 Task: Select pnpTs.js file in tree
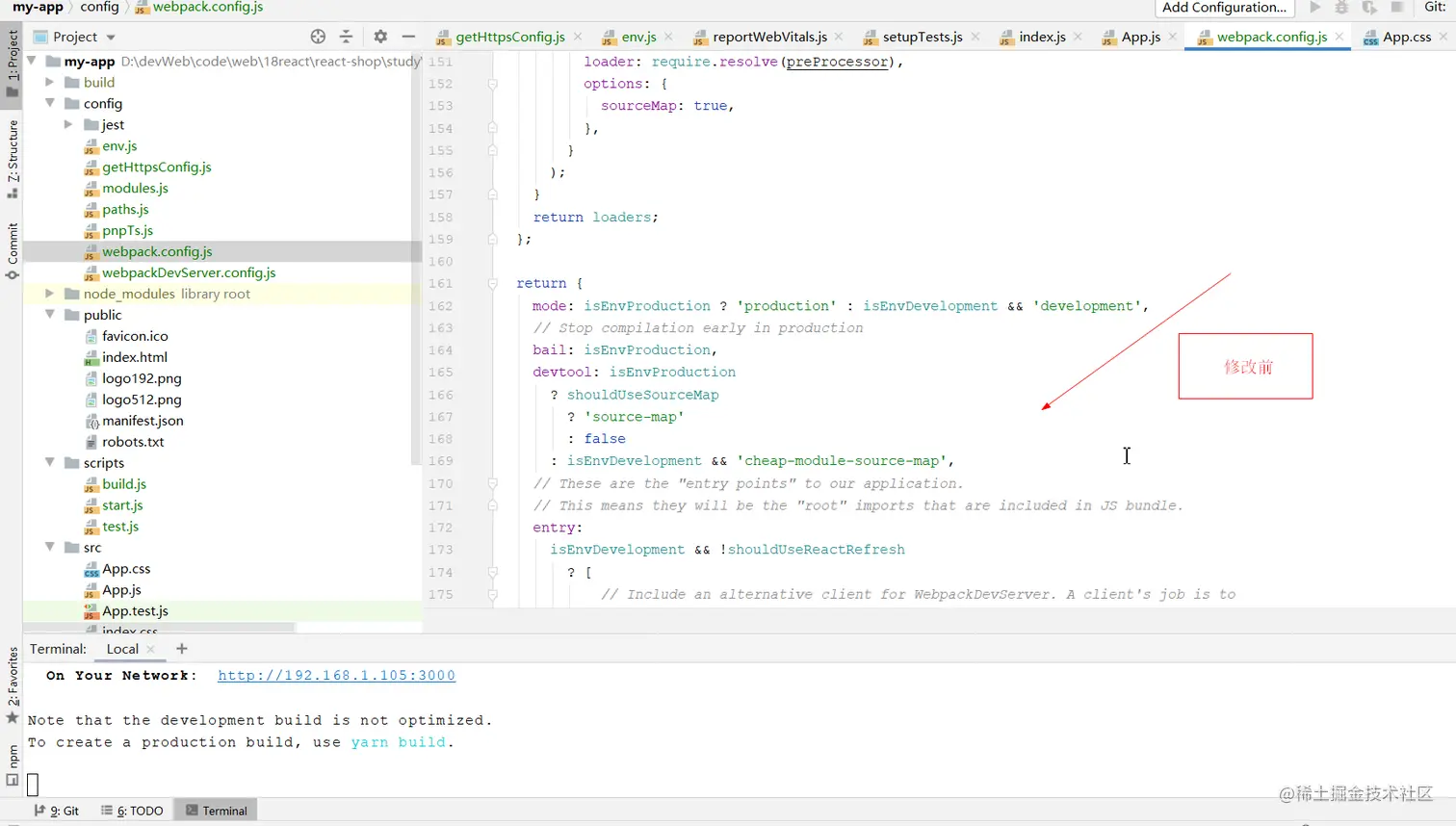[x=127, y=230]
